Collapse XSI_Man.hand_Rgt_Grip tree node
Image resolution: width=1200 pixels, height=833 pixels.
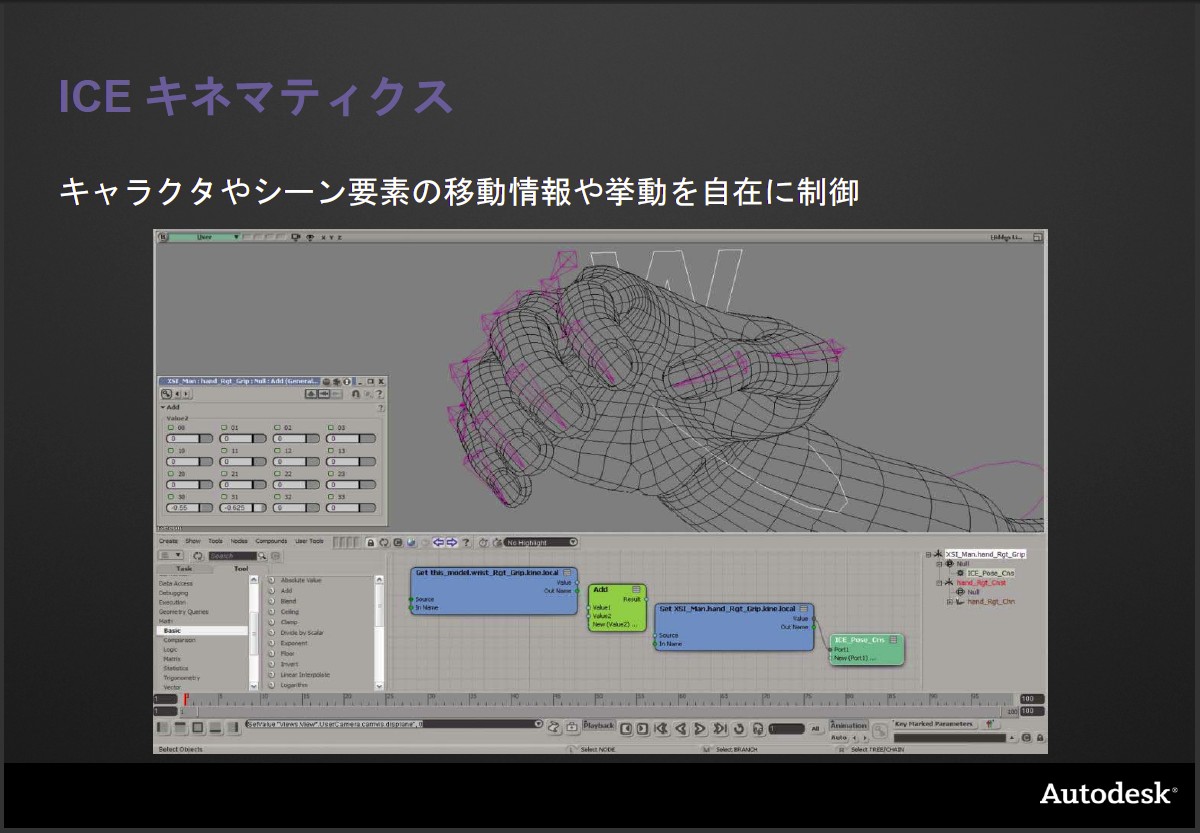pyautogui.click(x=928, y=554)
